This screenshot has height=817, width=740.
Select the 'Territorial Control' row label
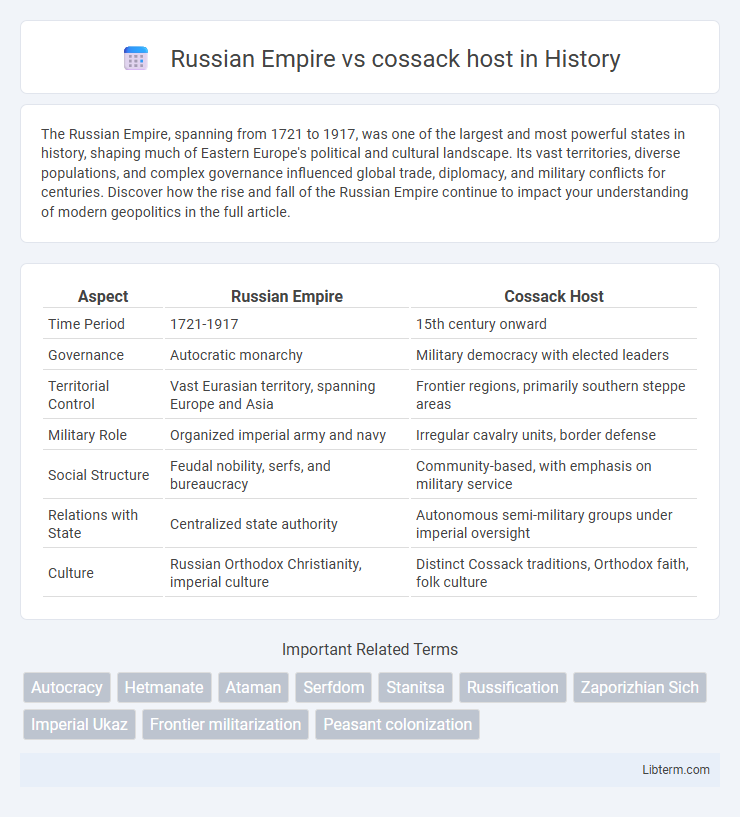[x=79, y=395]
